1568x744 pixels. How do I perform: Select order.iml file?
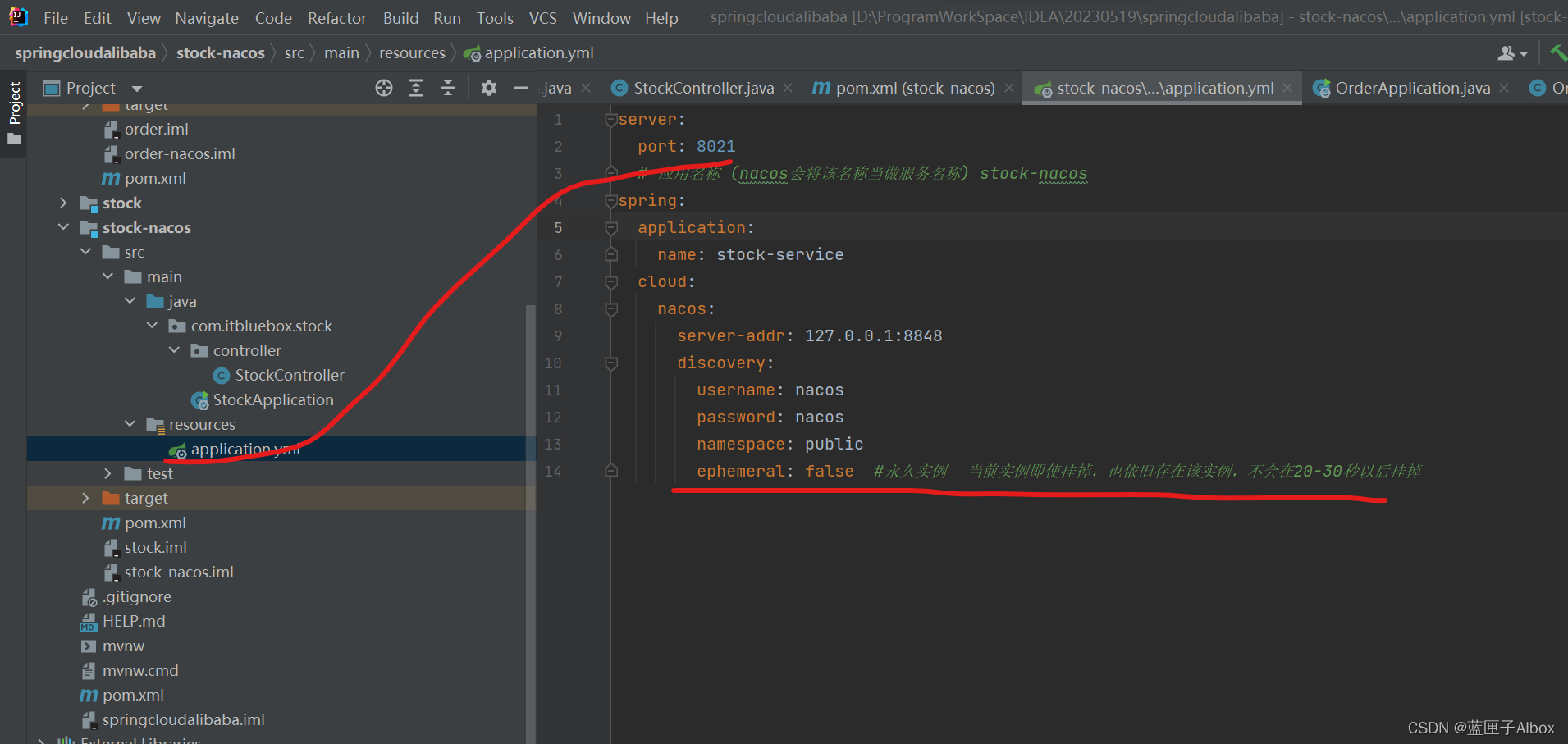156,129
